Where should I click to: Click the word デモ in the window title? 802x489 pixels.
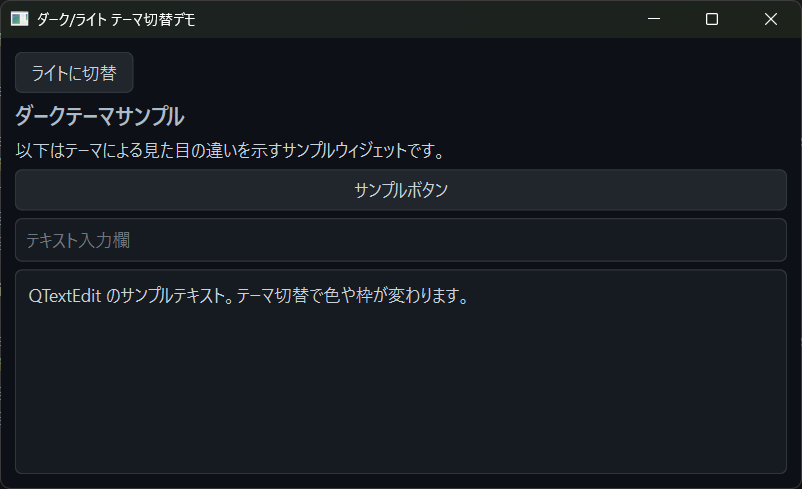(182, 19)
